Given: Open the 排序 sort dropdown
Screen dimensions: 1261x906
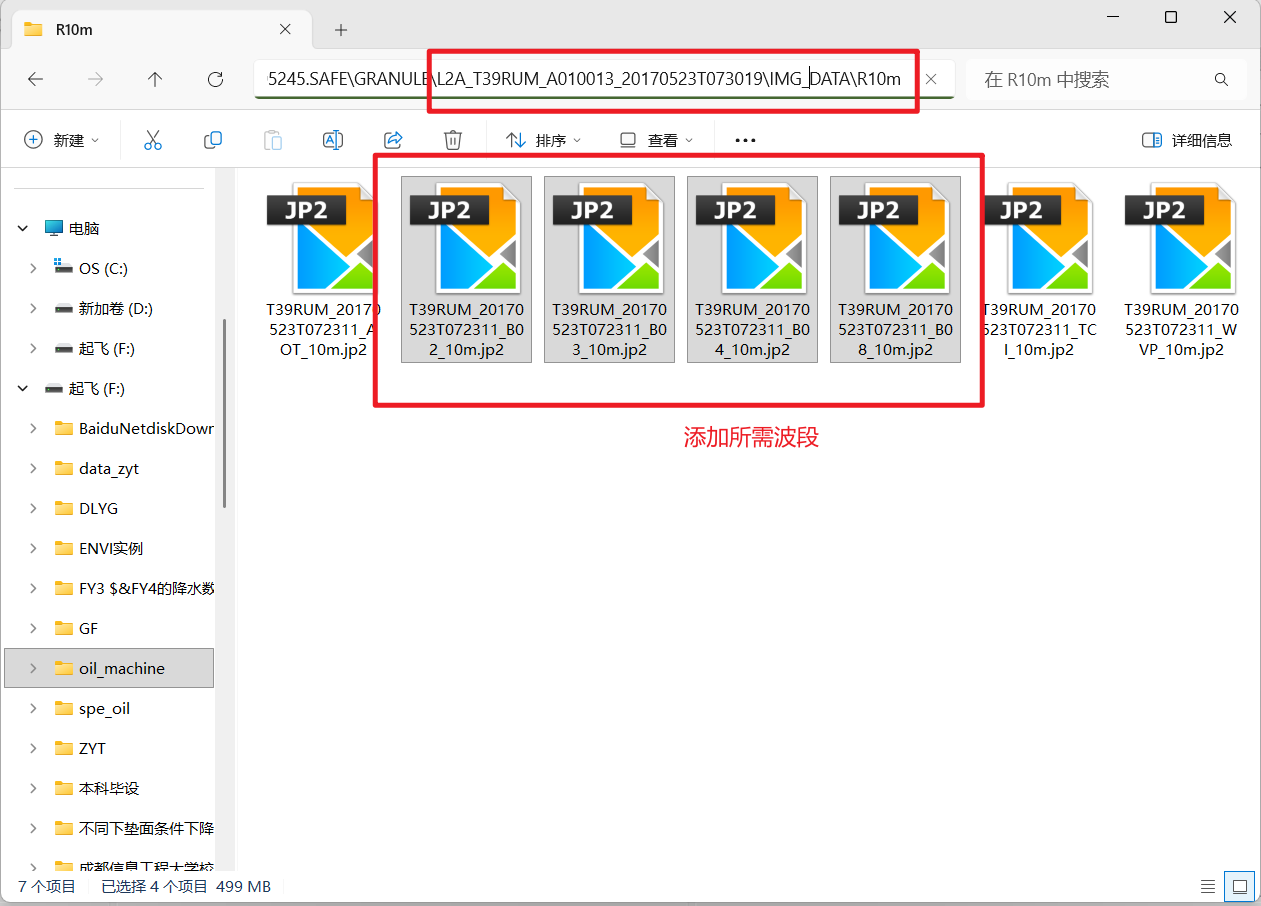Looking at the screenshot, I should click(544, 140).
